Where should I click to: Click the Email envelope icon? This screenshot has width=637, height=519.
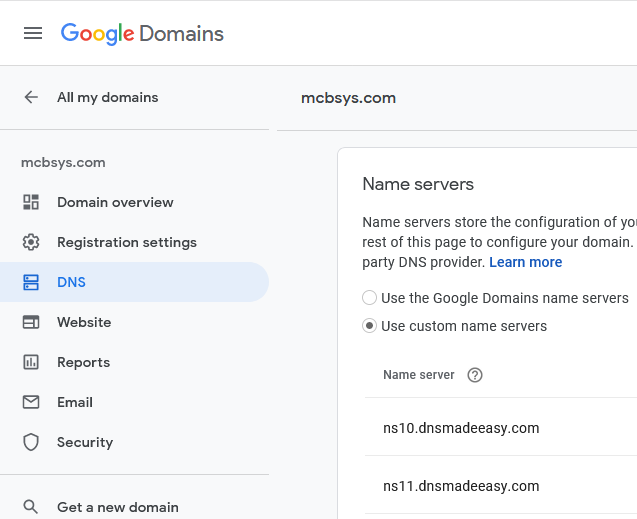pos(31,402)
